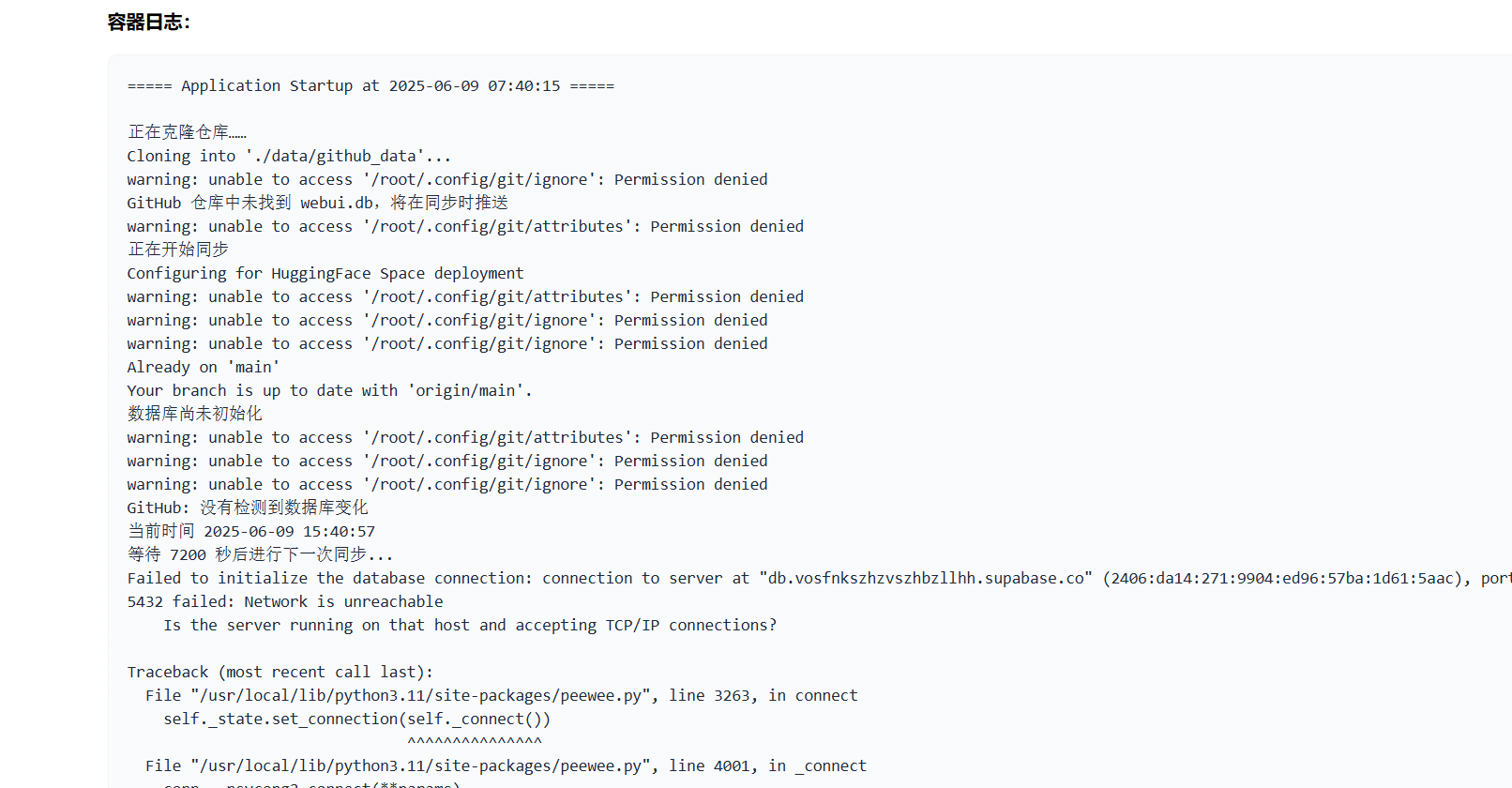Select the Application Startup timestamp line
The width and height of the screenshot is (1512, 788).
pos(370,85)
